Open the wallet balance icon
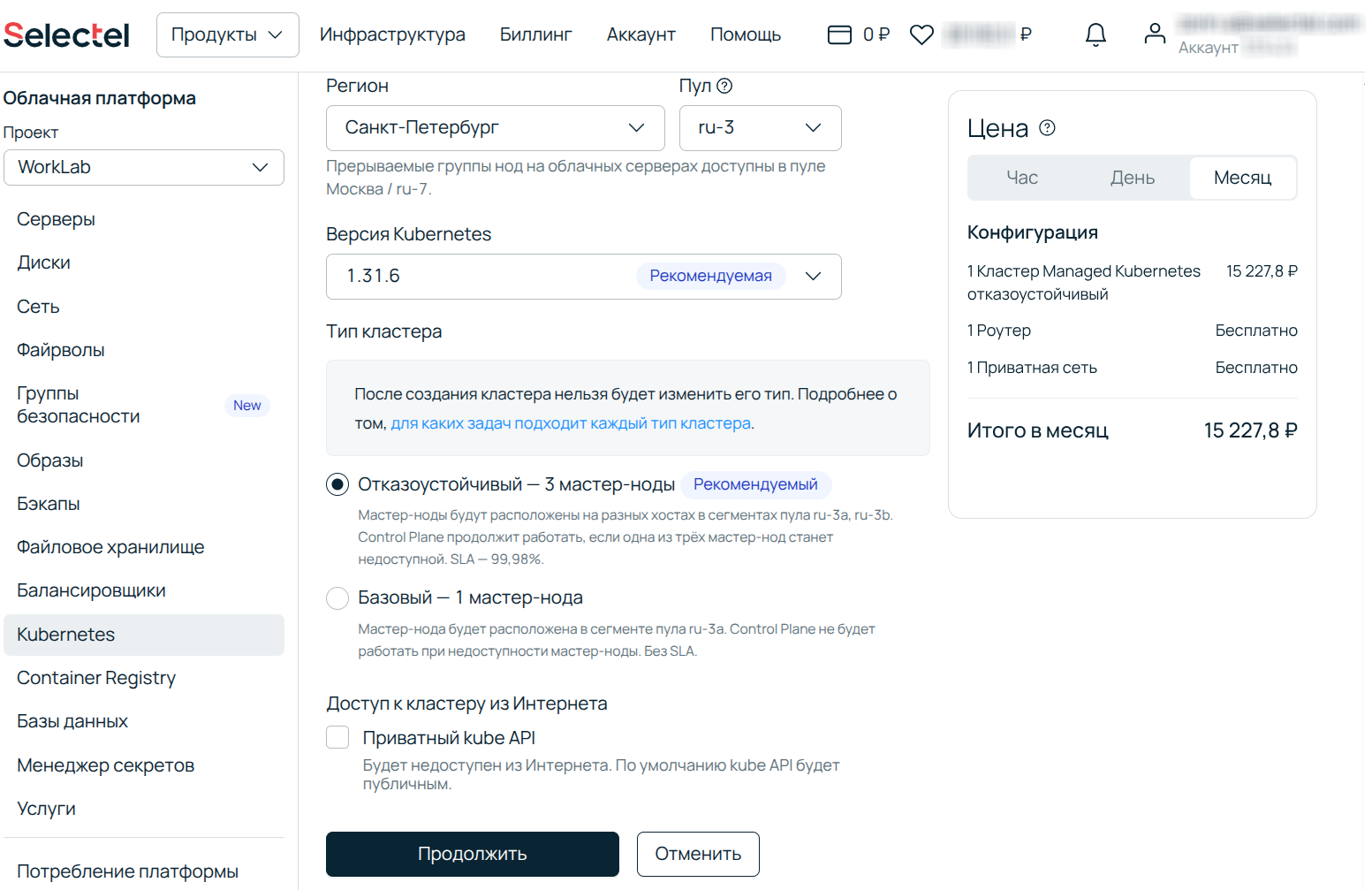The width and height of the screenshot is (1372, 890). coord(839,34)
